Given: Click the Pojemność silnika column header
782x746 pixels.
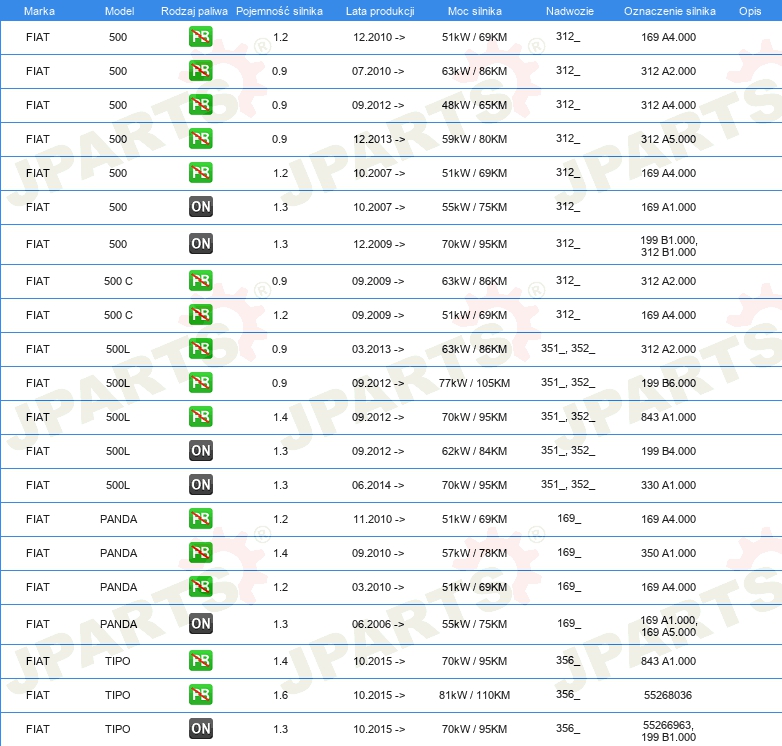Looking at the screenshot, I should pos(279,11).
